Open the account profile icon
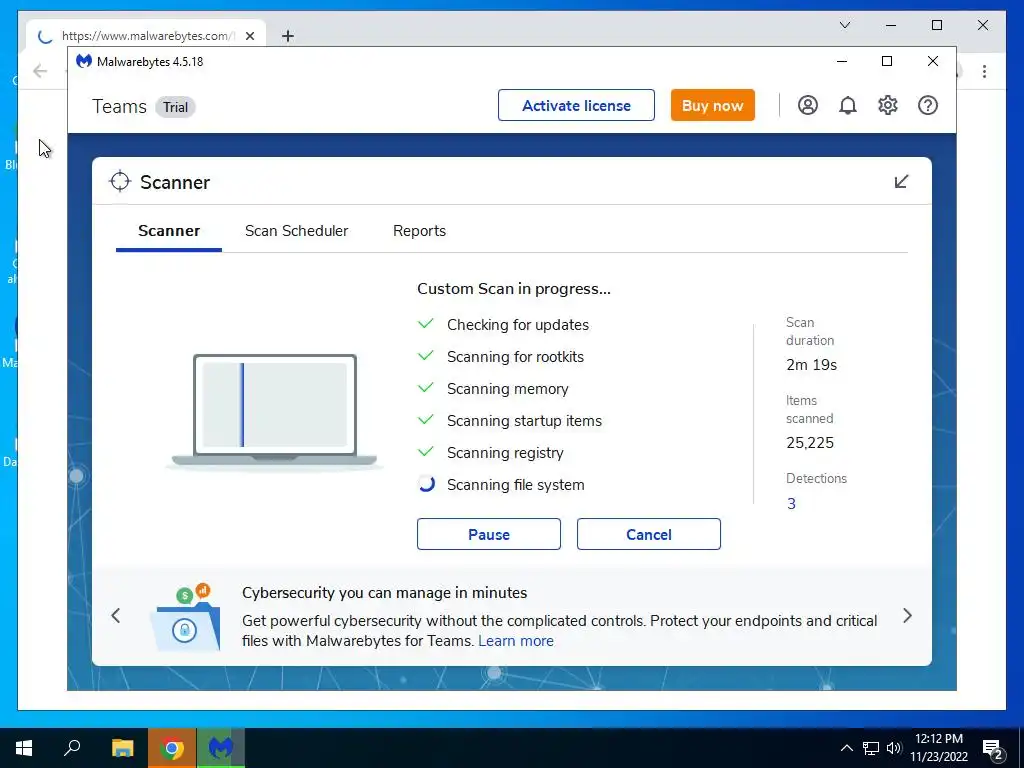The image size is (1024, 768). coord(808,105)
